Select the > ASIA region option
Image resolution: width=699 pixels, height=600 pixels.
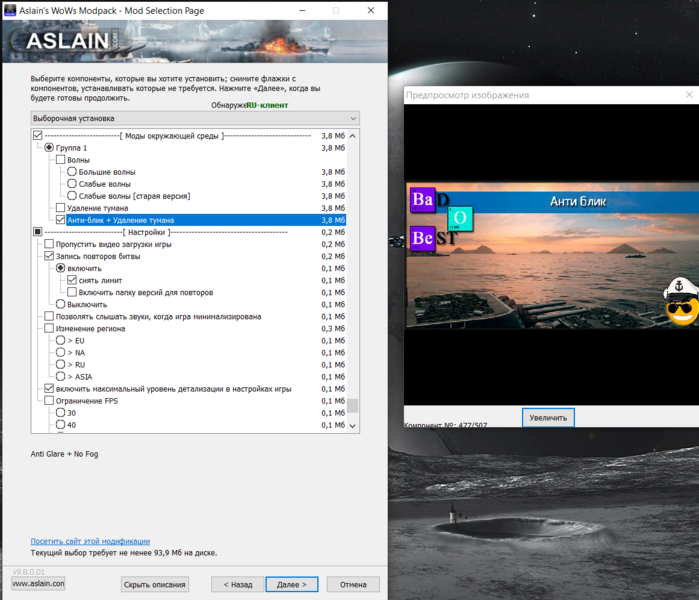[x=61, y=376]
